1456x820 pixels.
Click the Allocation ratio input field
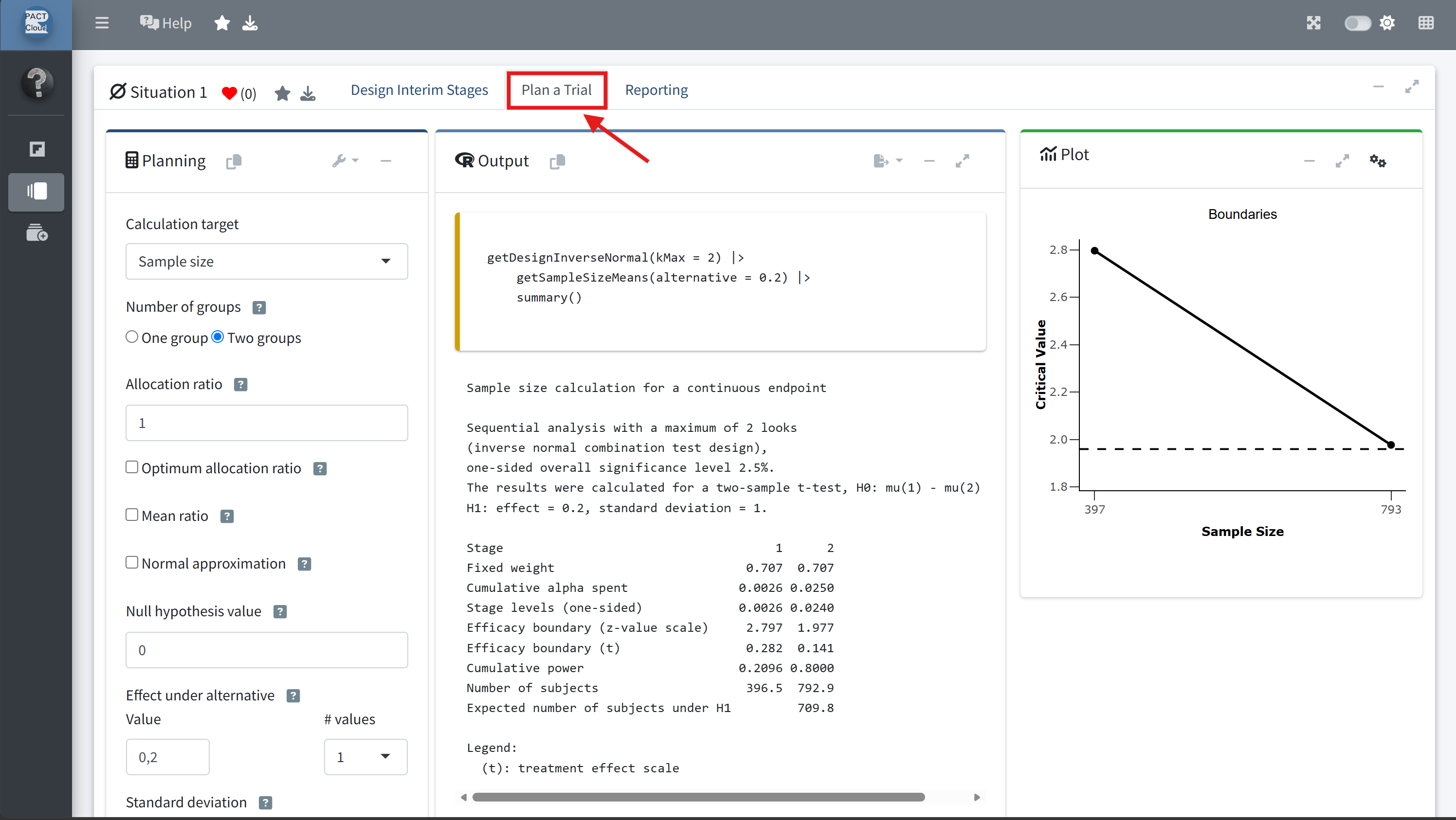(x=266, y=423)
